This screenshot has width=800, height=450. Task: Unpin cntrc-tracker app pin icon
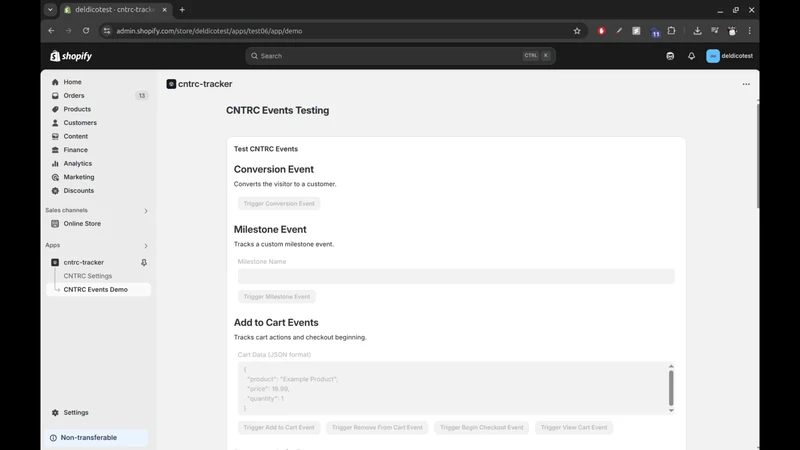(x=144, y=262)
